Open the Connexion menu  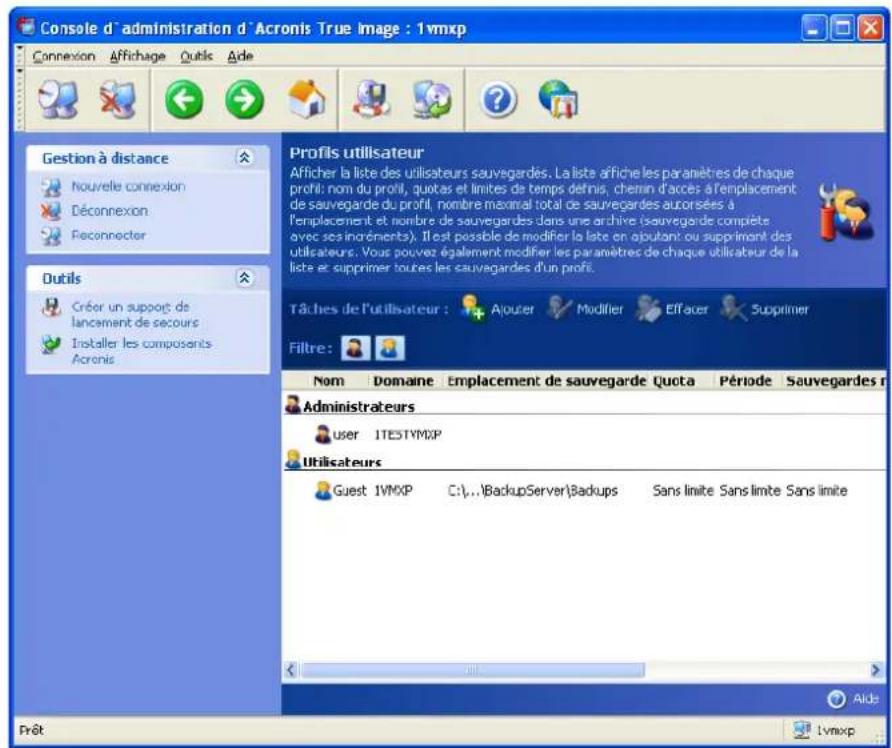(x=64, y=56)
